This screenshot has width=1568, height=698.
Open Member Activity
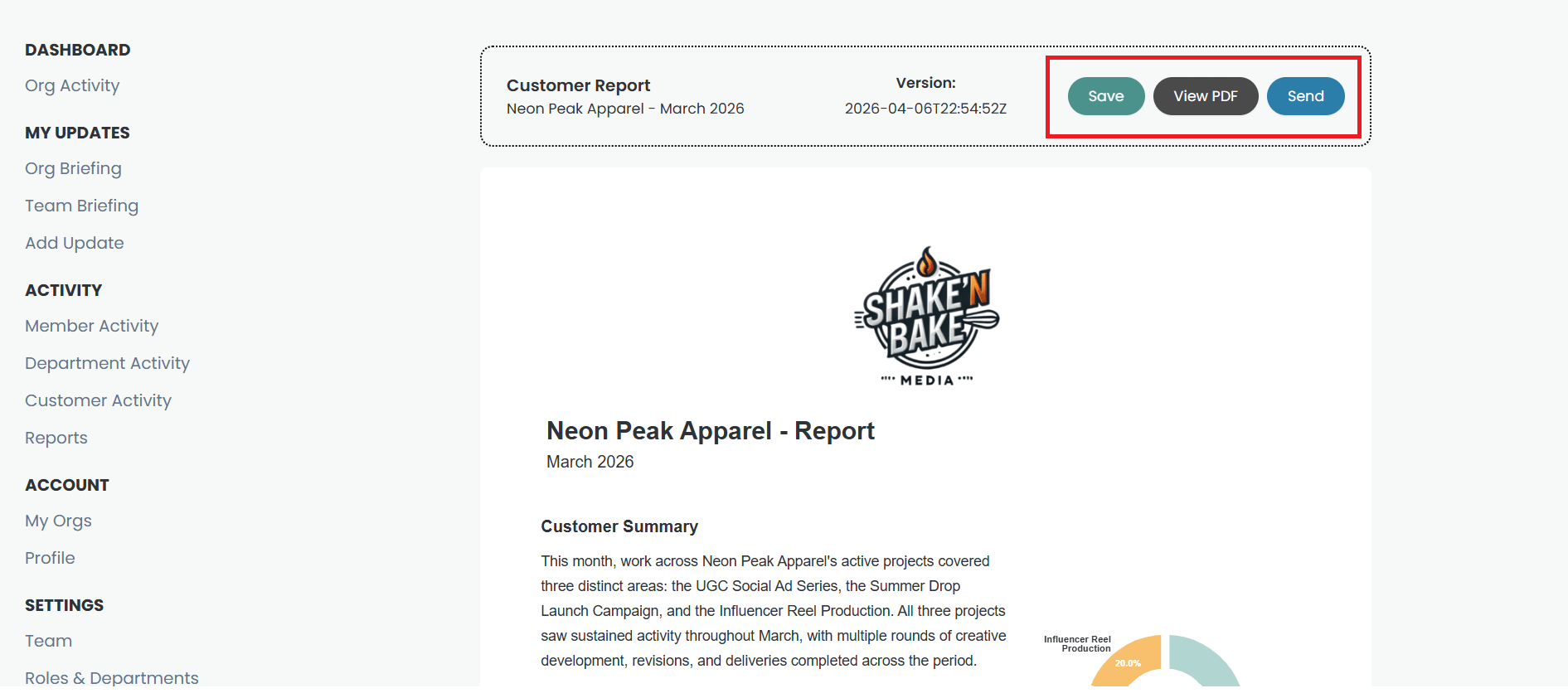coord(91,326)
